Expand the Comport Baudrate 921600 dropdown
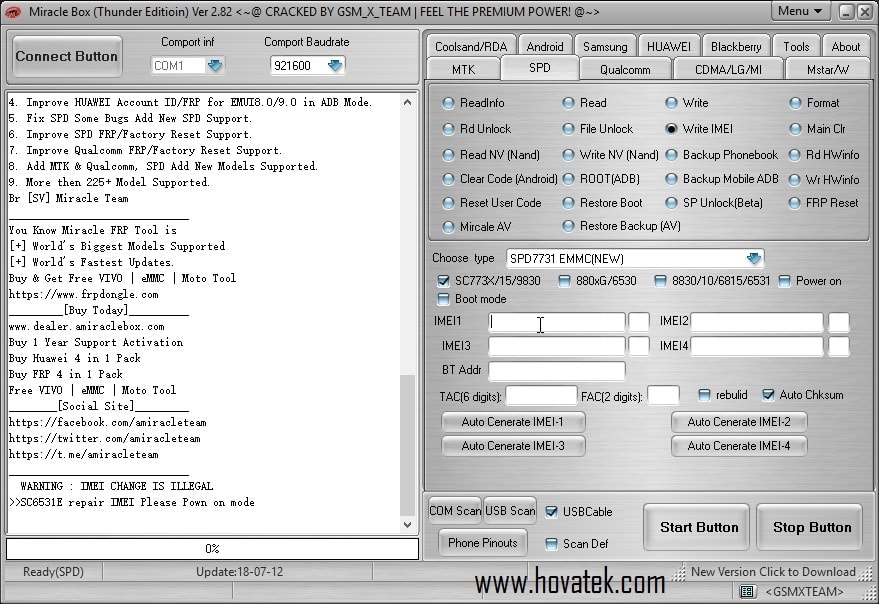The image size is (879, 604). click(335, 66)
